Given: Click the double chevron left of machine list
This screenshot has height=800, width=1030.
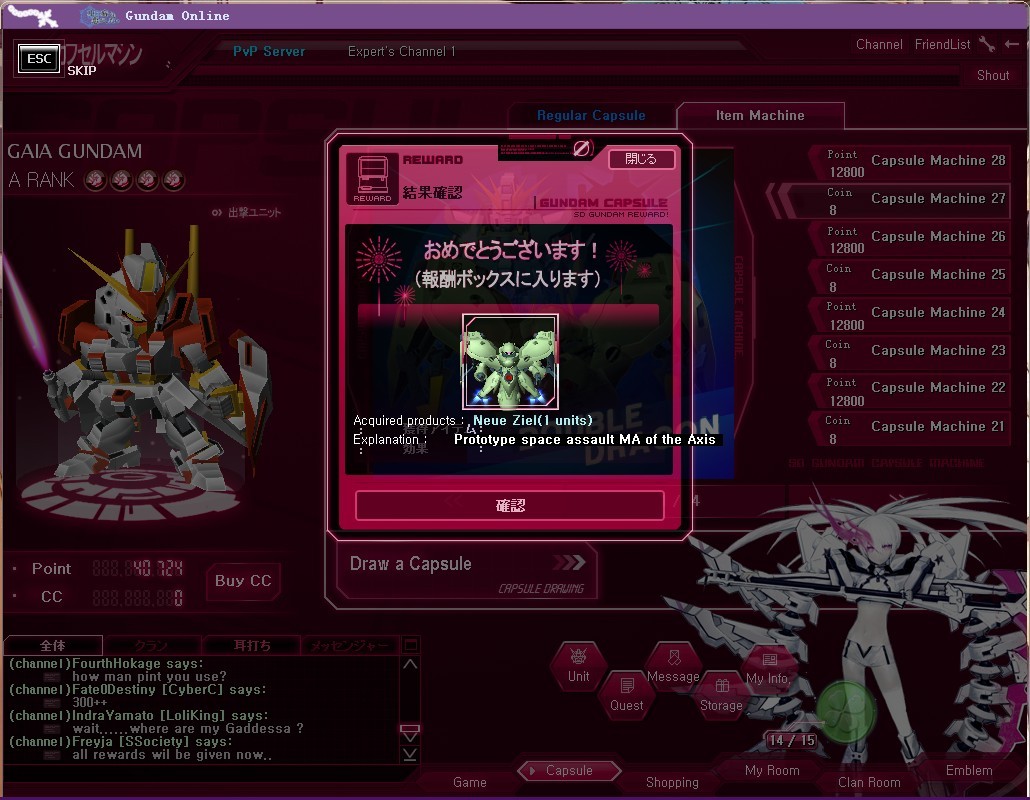Looking at the screenshot, I should (780, 200).
